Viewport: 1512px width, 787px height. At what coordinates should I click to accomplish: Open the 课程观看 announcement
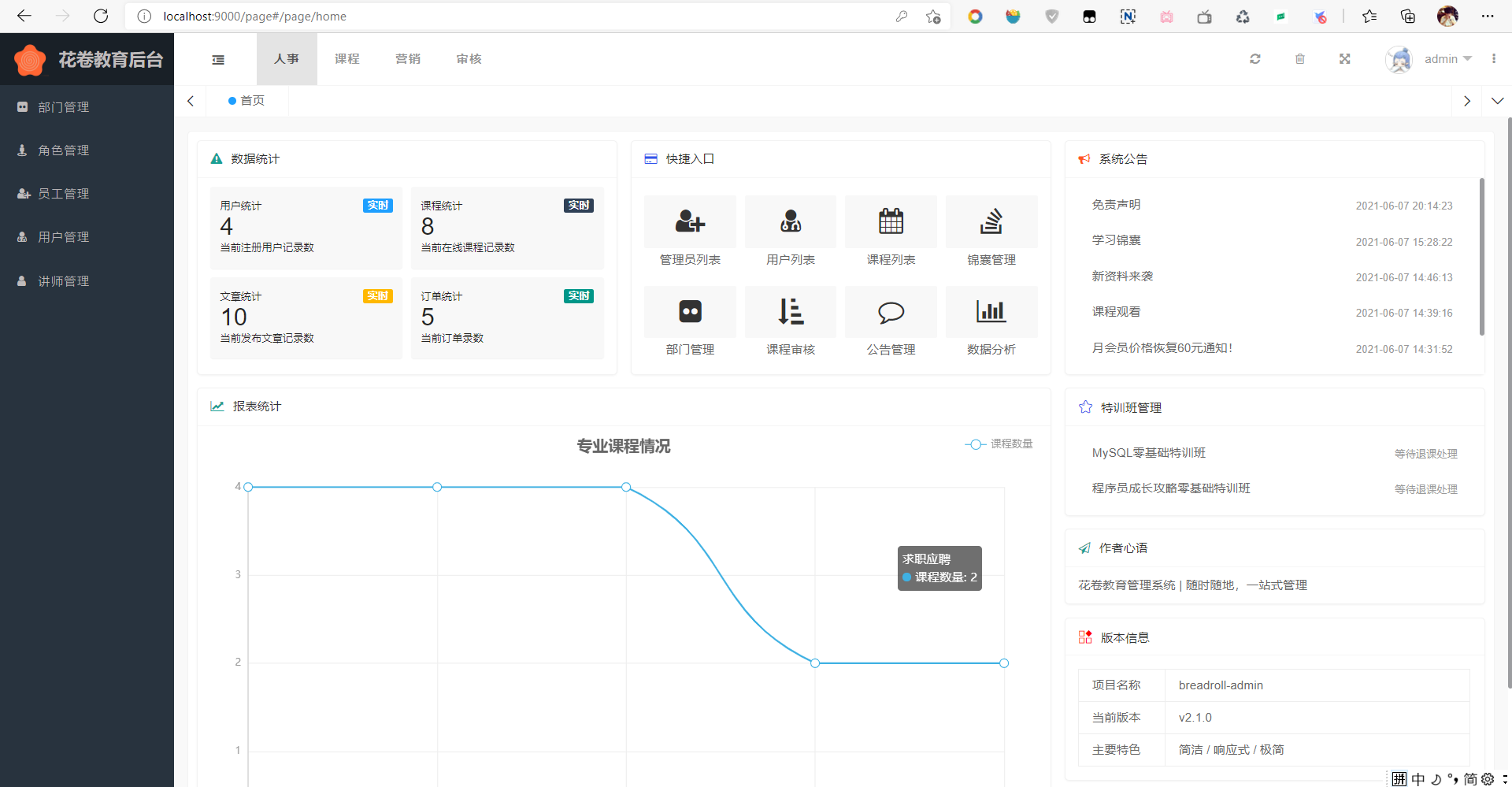coord(1116,312)
